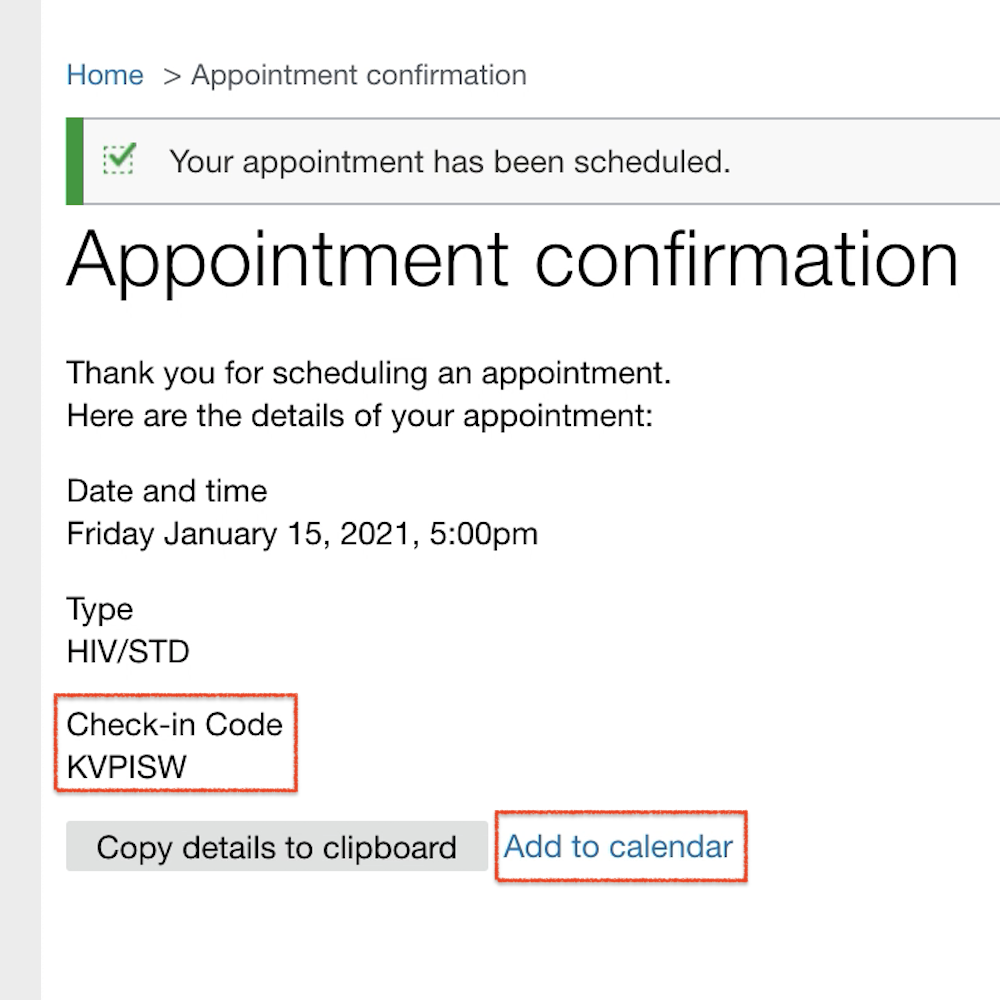Click the 5:00pm appointment time
The width and height of the screenshot is (1000, 1000).
click(x=483, y=534)
